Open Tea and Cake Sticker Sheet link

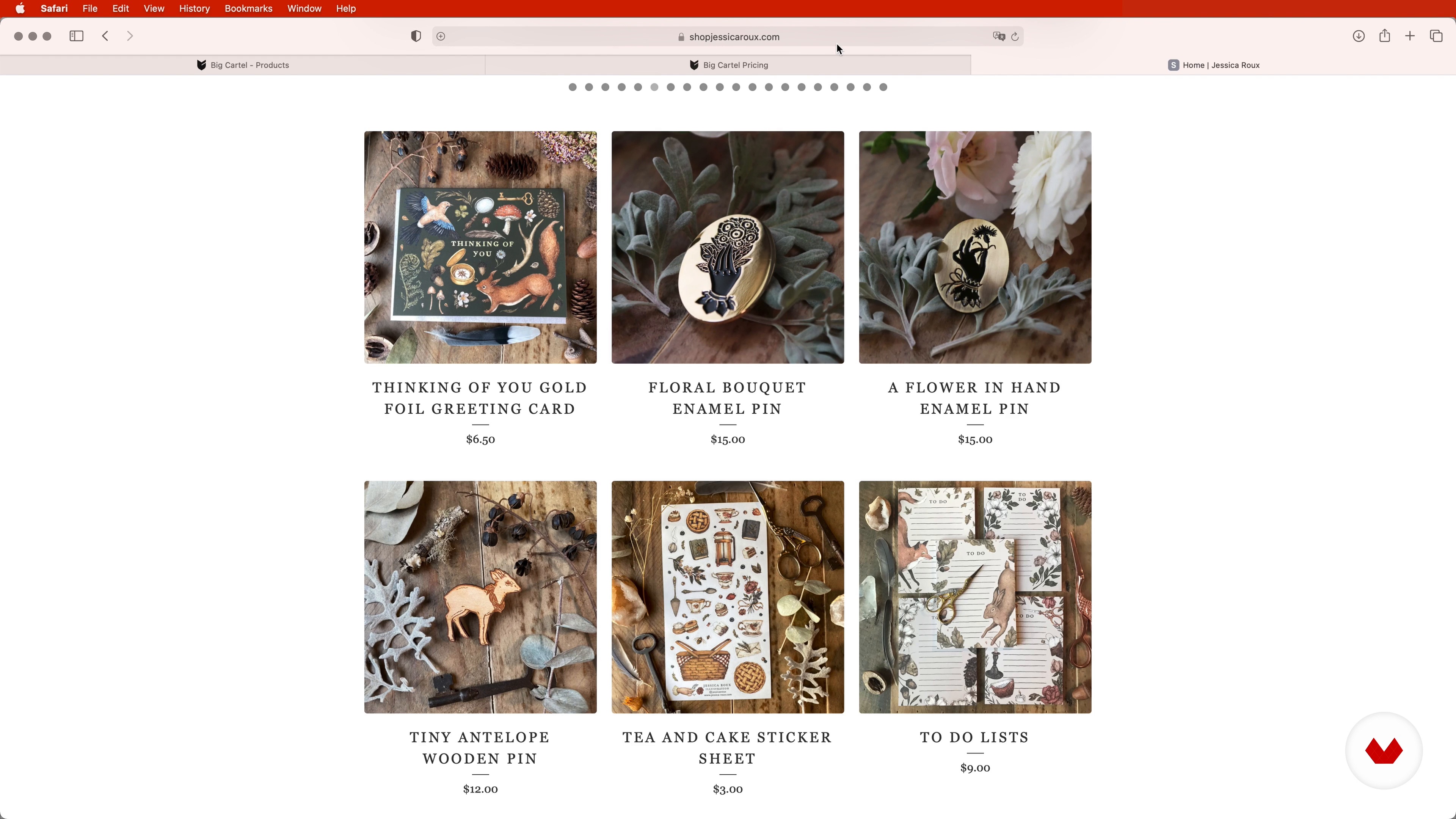coord(728,748)
